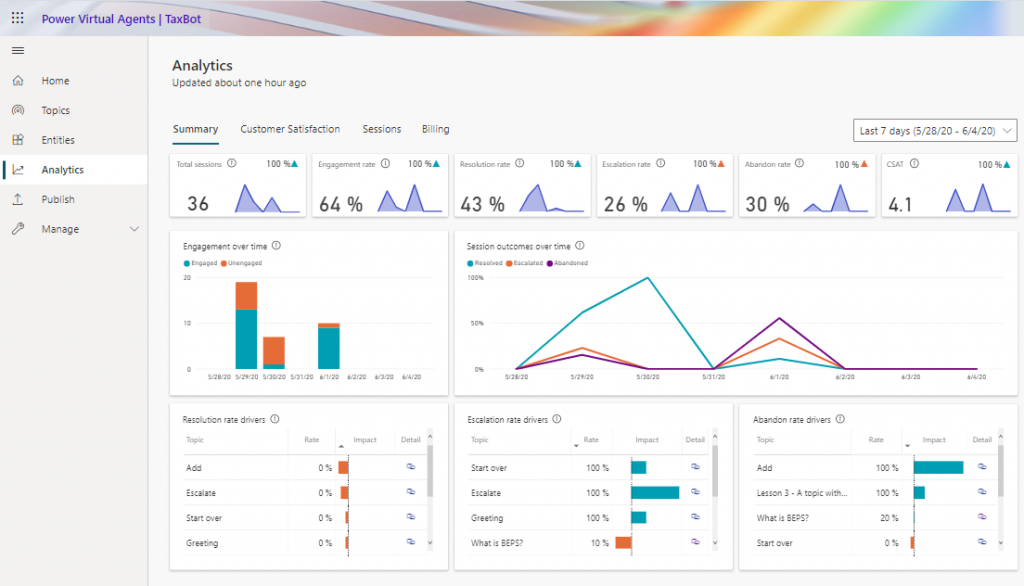Toggle Escalated series in Session outcomes legend
The image size is (1024, 586).
tap(524, 263)
